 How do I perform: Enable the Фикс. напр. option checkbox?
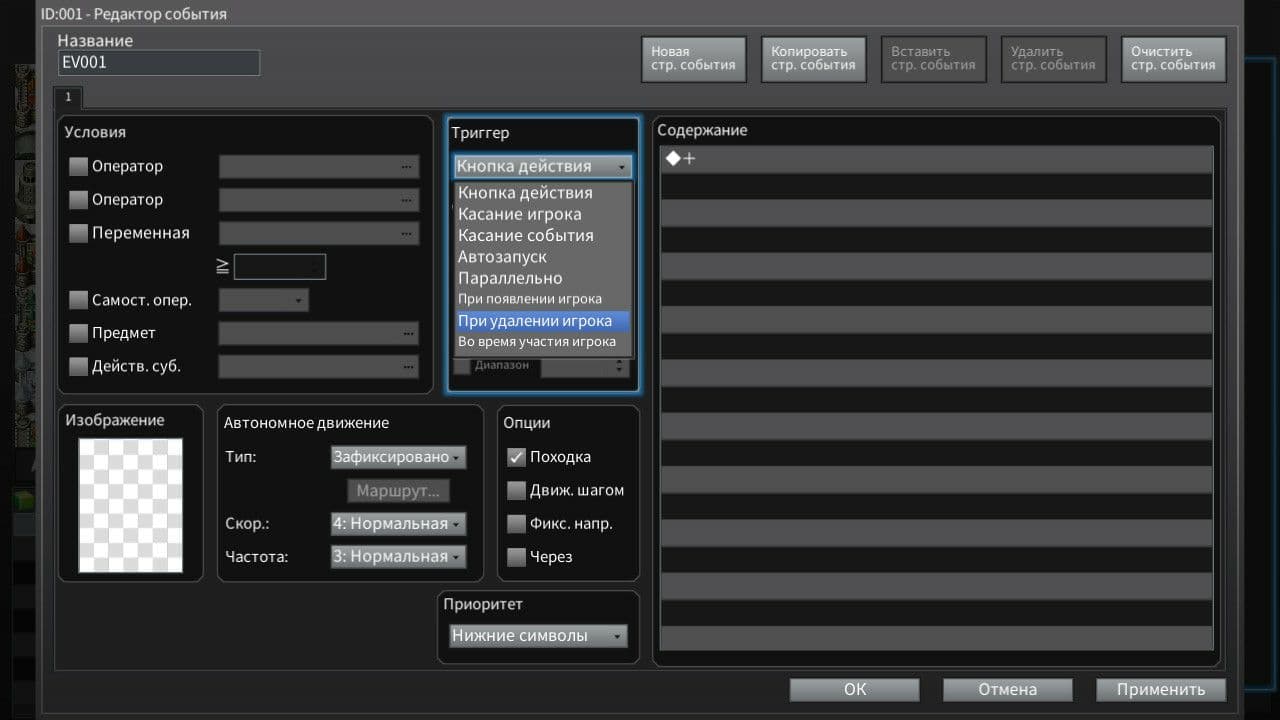tap(516, 524)
